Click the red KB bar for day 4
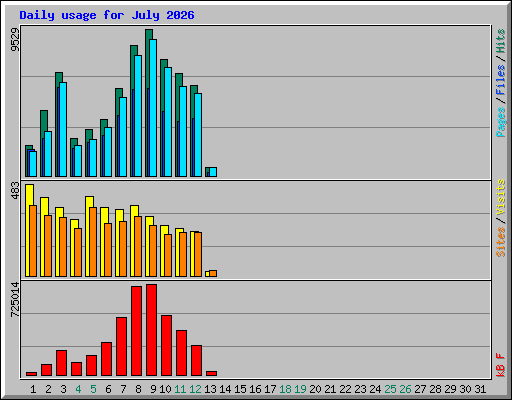512x400 pixels. pyautogui.click(x=76, y=369)
